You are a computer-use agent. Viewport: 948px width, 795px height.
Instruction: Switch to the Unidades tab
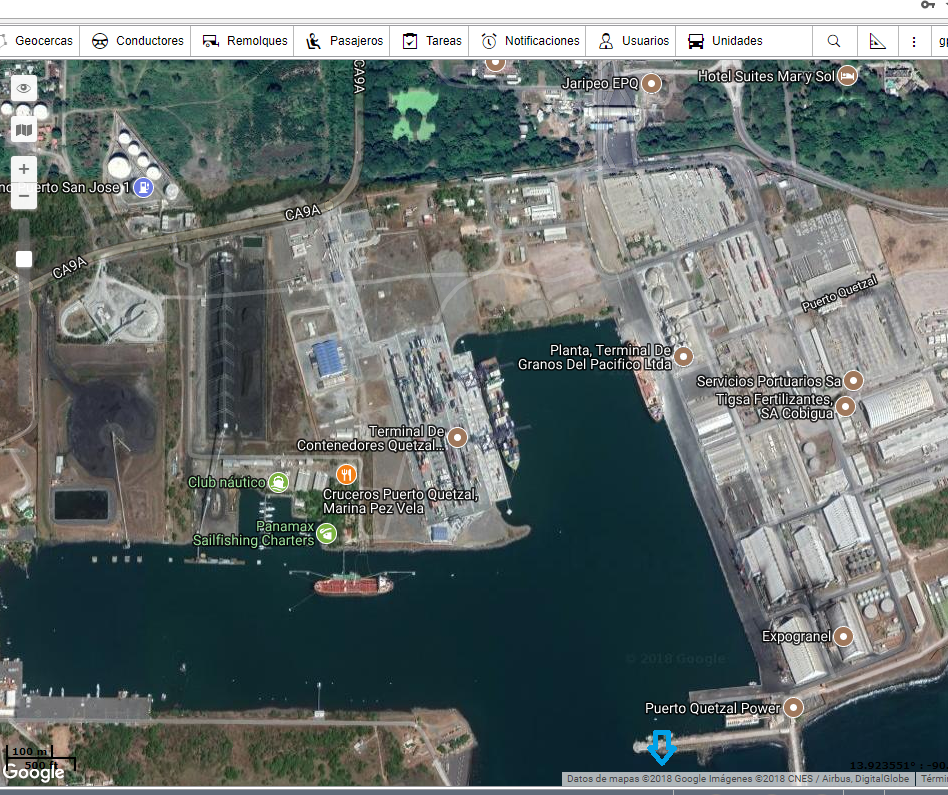(x=725, y=41)
